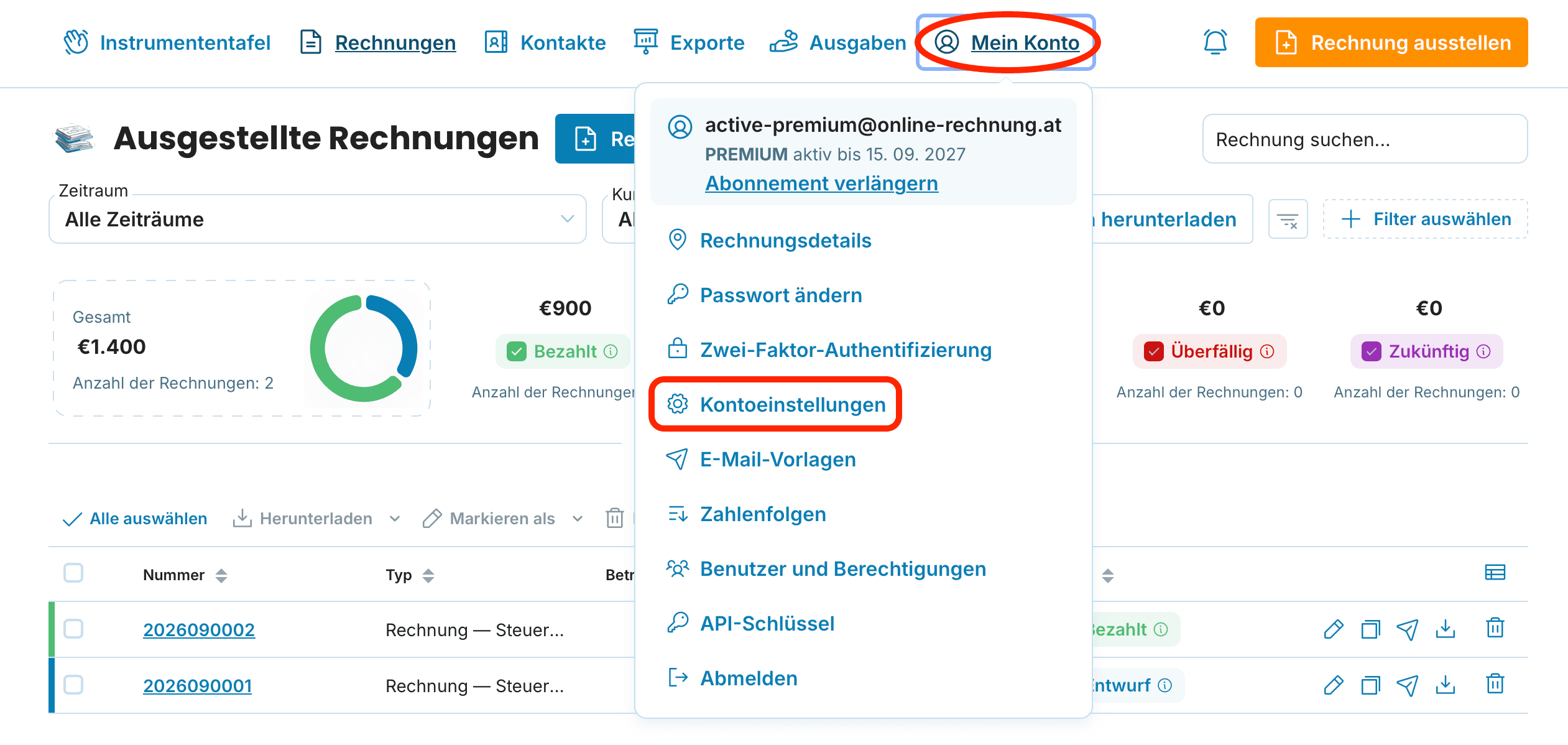Open the Mein Konto menu
Image resolution: width=1568 pixels, height=745 pixels.
tap(1006, 42)
